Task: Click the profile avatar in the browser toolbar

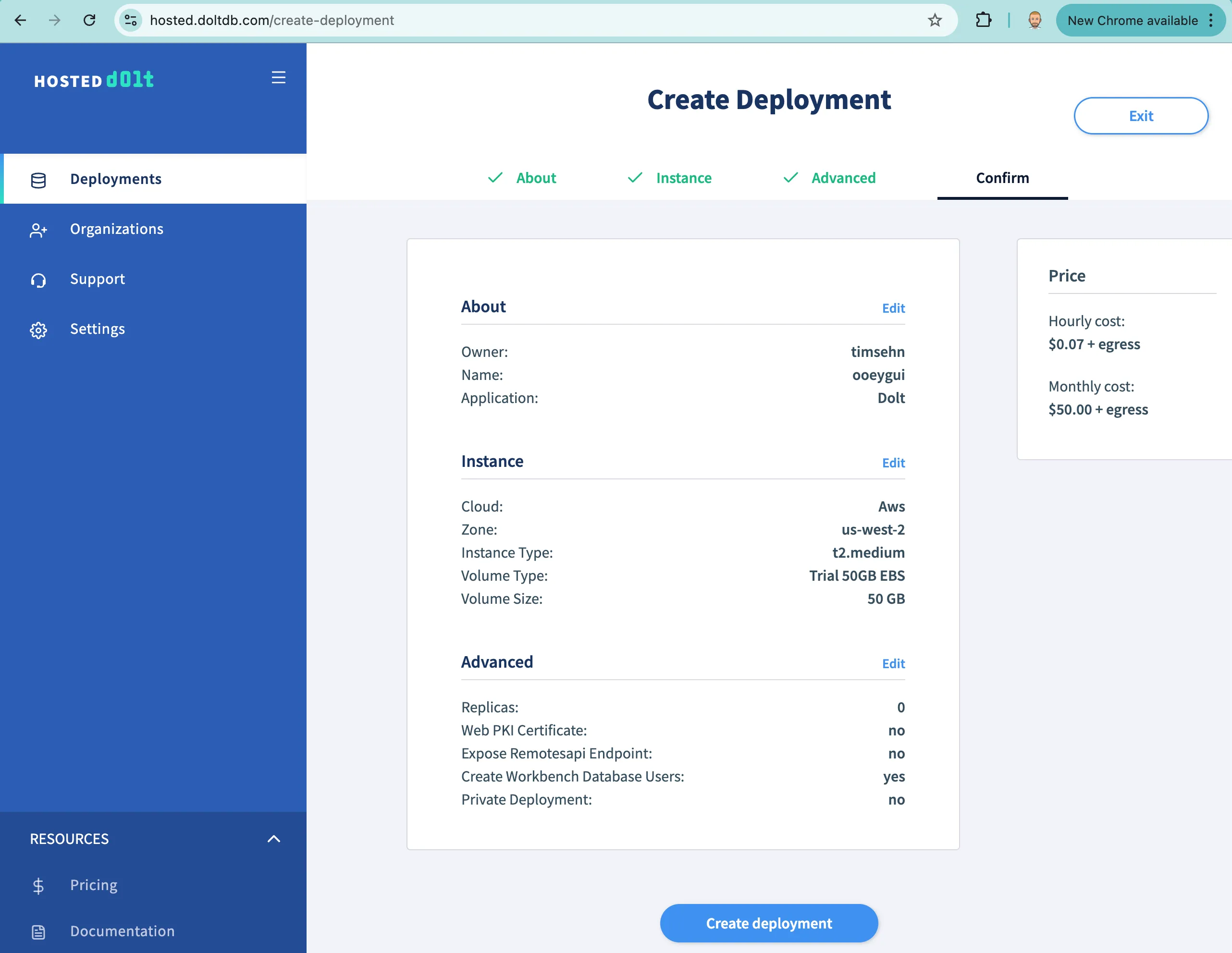Action: coord(1035,20)
